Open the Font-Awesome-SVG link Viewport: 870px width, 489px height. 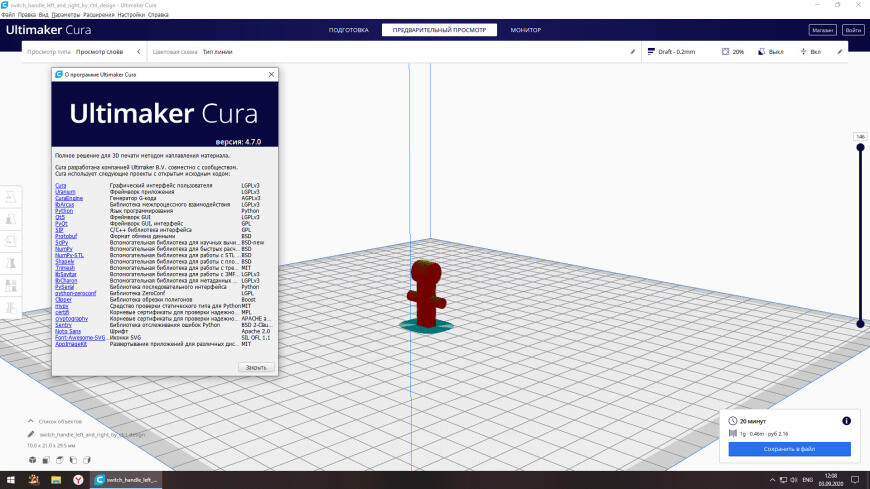(x=80, y=337)
